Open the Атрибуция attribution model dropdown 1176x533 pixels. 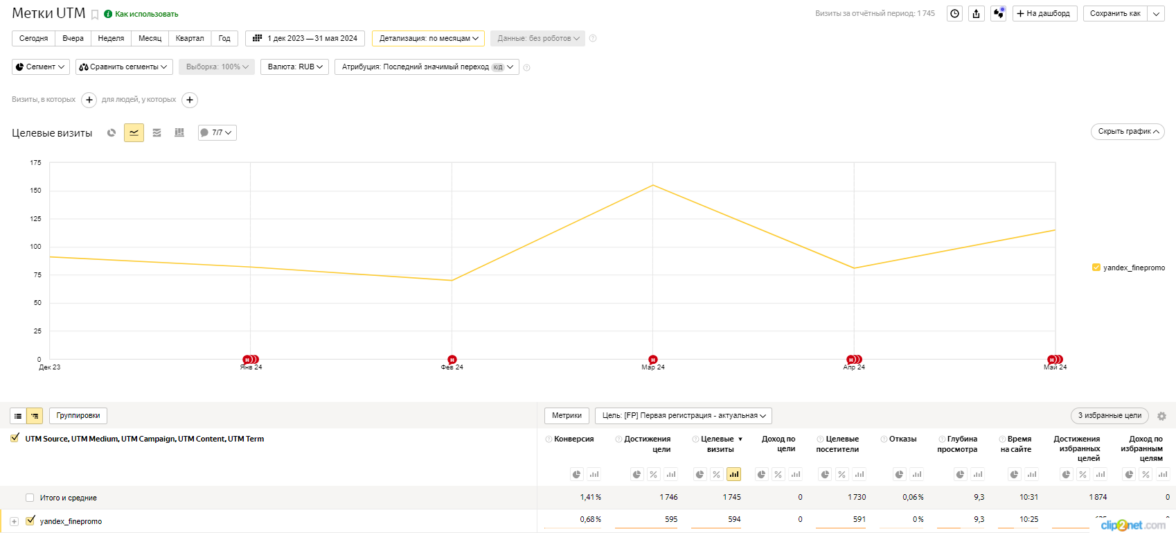point(427,67)
